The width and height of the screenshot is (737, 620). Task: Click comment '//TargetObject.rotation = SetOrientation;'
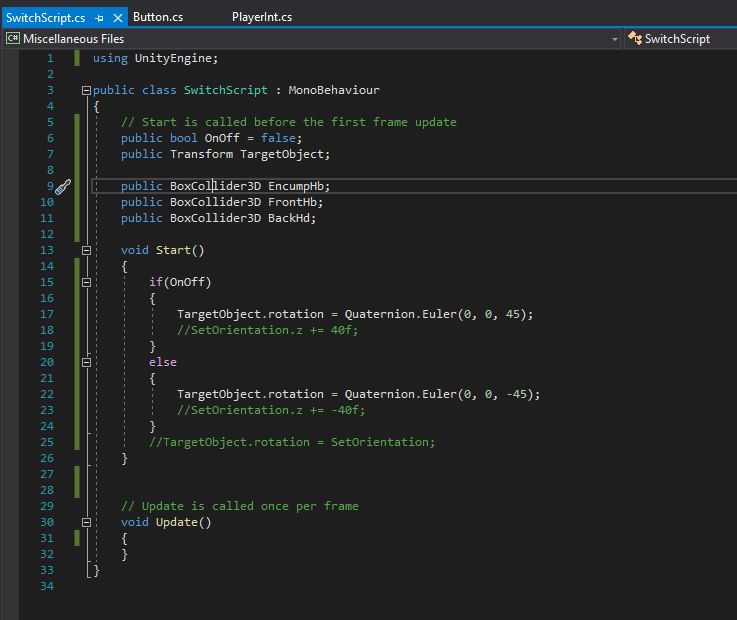[x=292, y=442]
